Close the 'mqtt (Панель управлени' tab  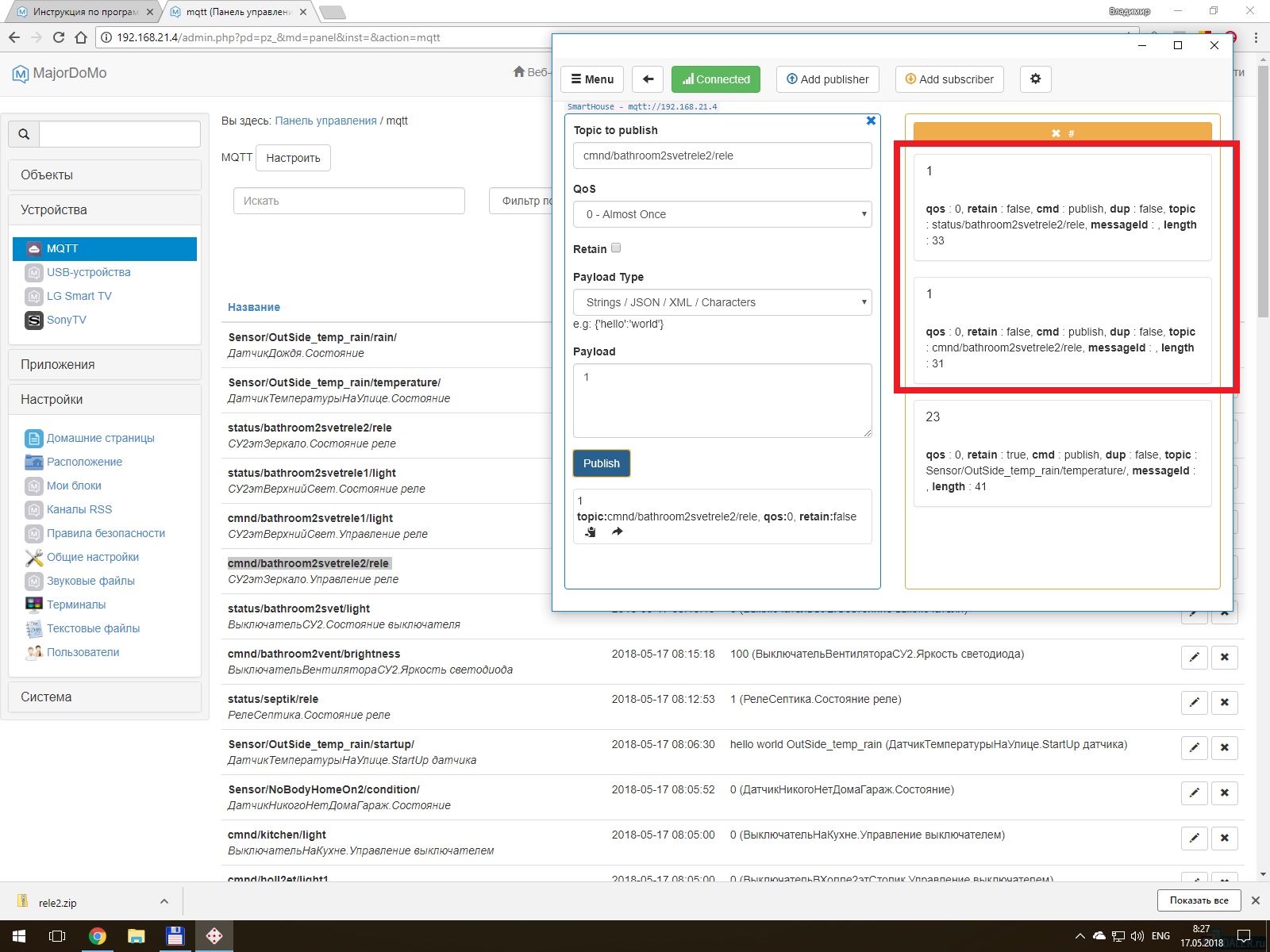pyautogui.click(x=303, y=12)
